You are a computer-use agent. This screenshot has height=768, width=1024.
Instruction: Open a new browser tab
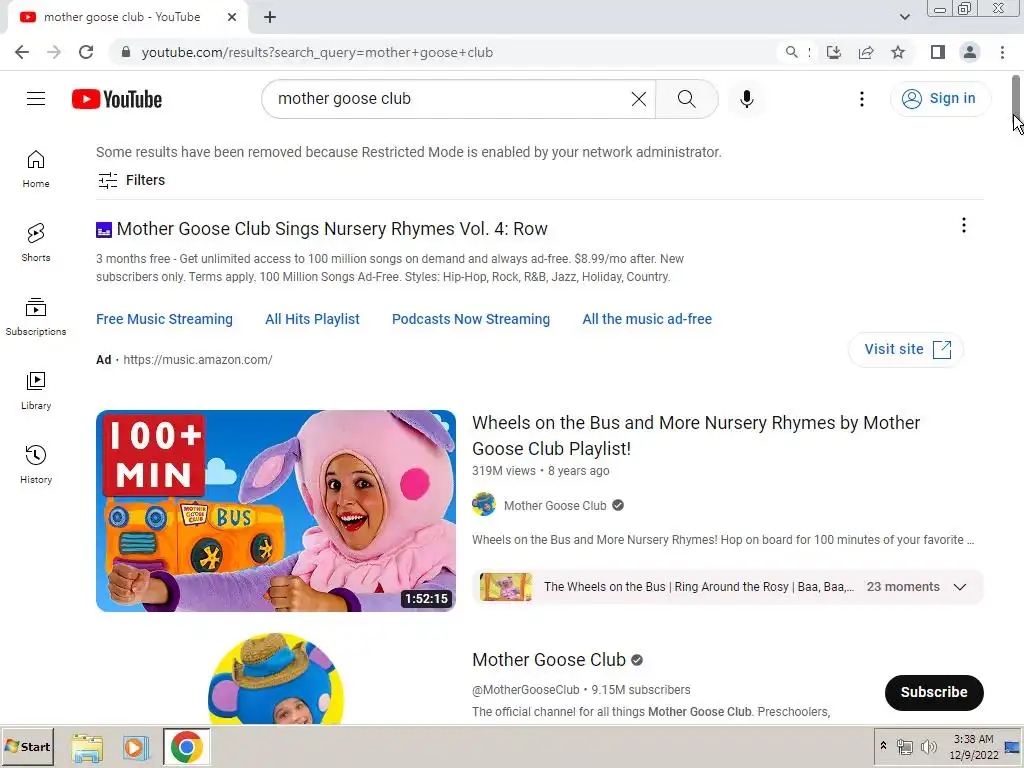tap(270, 17)
